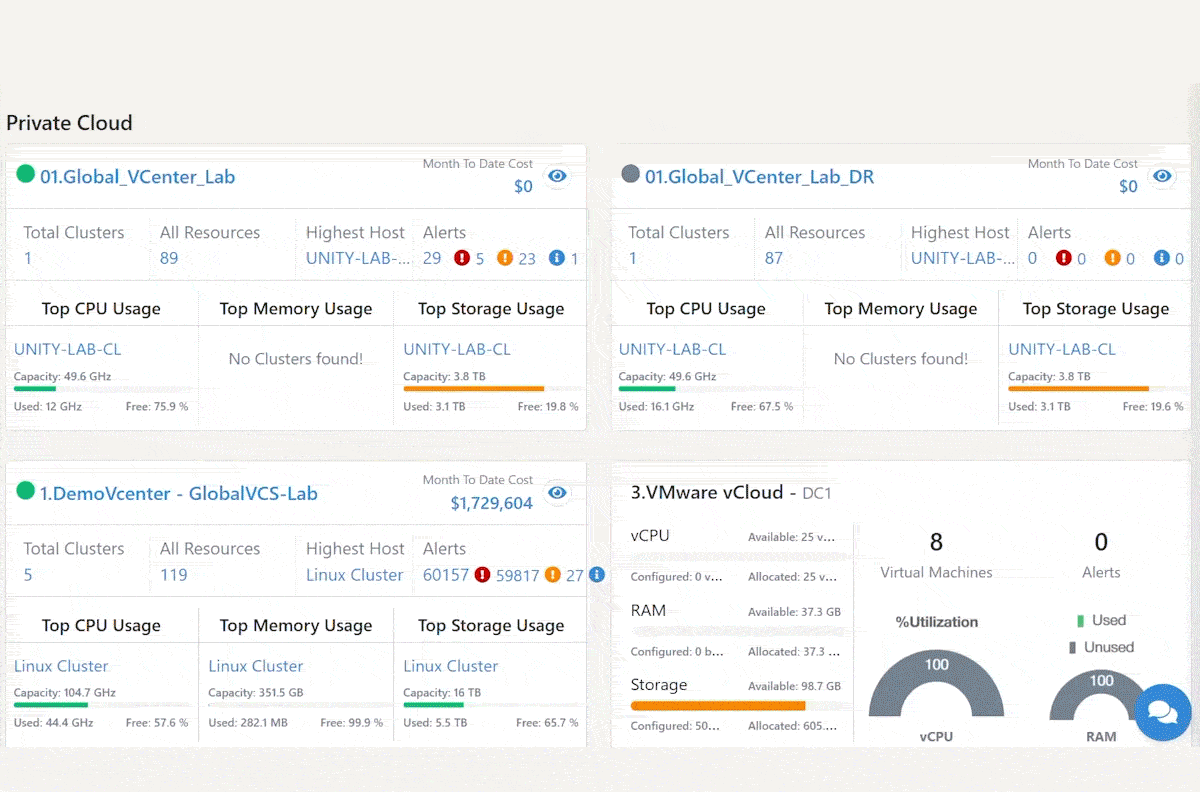Screen dimensions: 1200x792
Task: Open the blue chat bubble widget
Action: pyautogui.click(x=1163, y=713)
